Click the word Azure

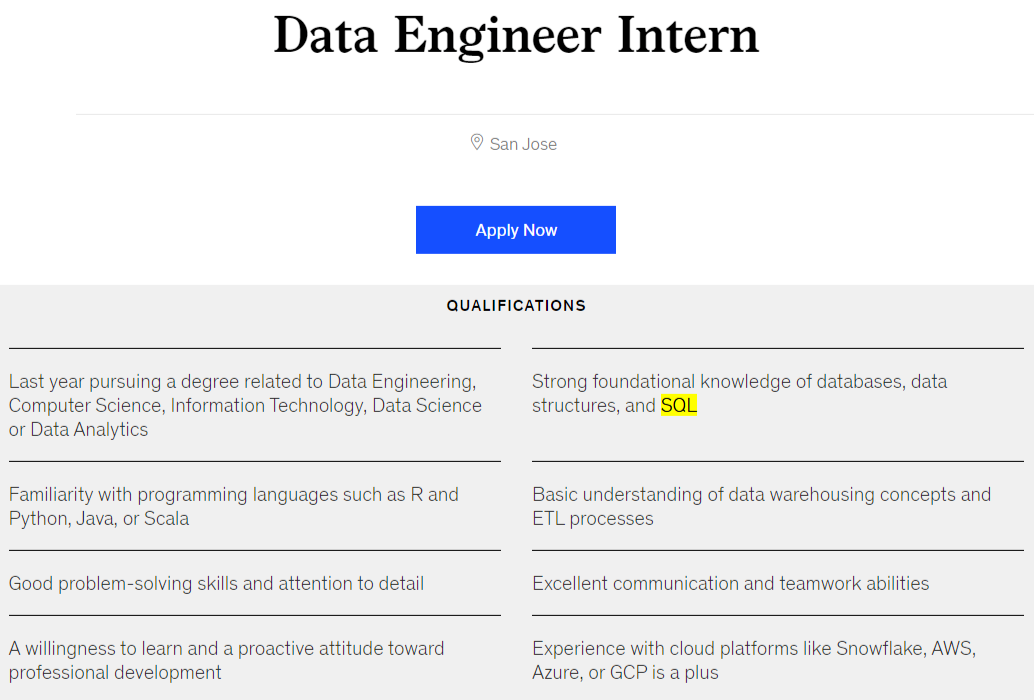555,673
